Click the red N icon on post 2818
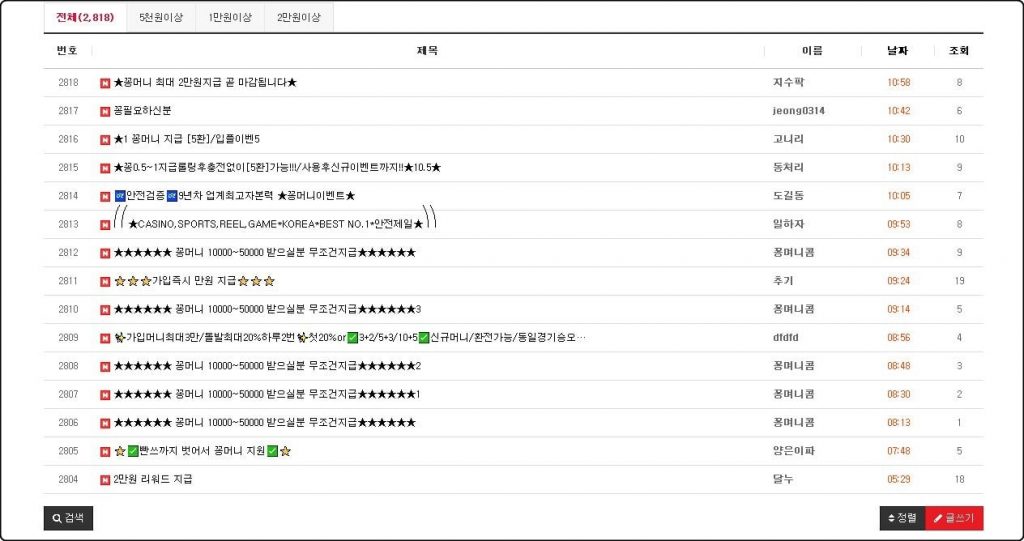 tap(105, 83)
